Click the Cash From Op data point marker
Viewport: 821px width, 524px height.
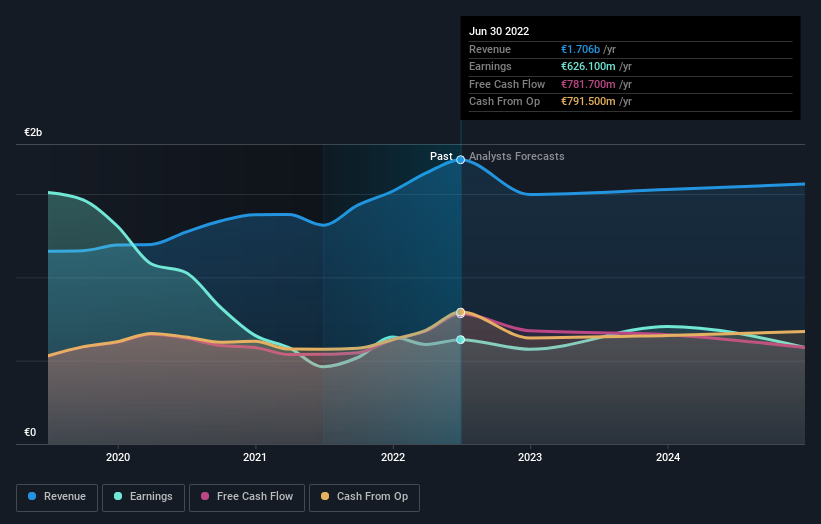[x=460, y=312]
